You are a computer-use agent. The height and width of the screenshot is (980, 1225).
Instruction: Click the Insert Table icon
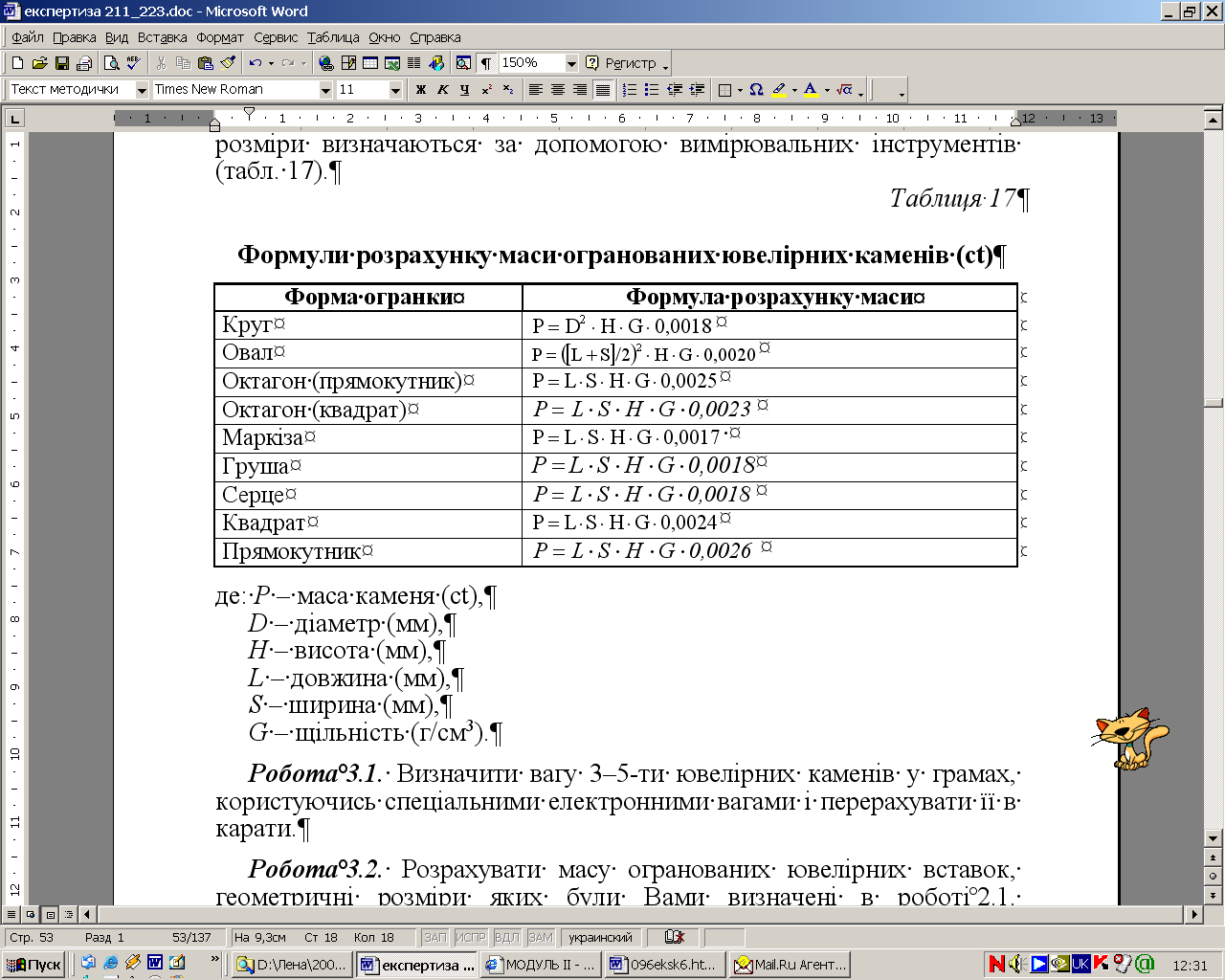point(370,63)
